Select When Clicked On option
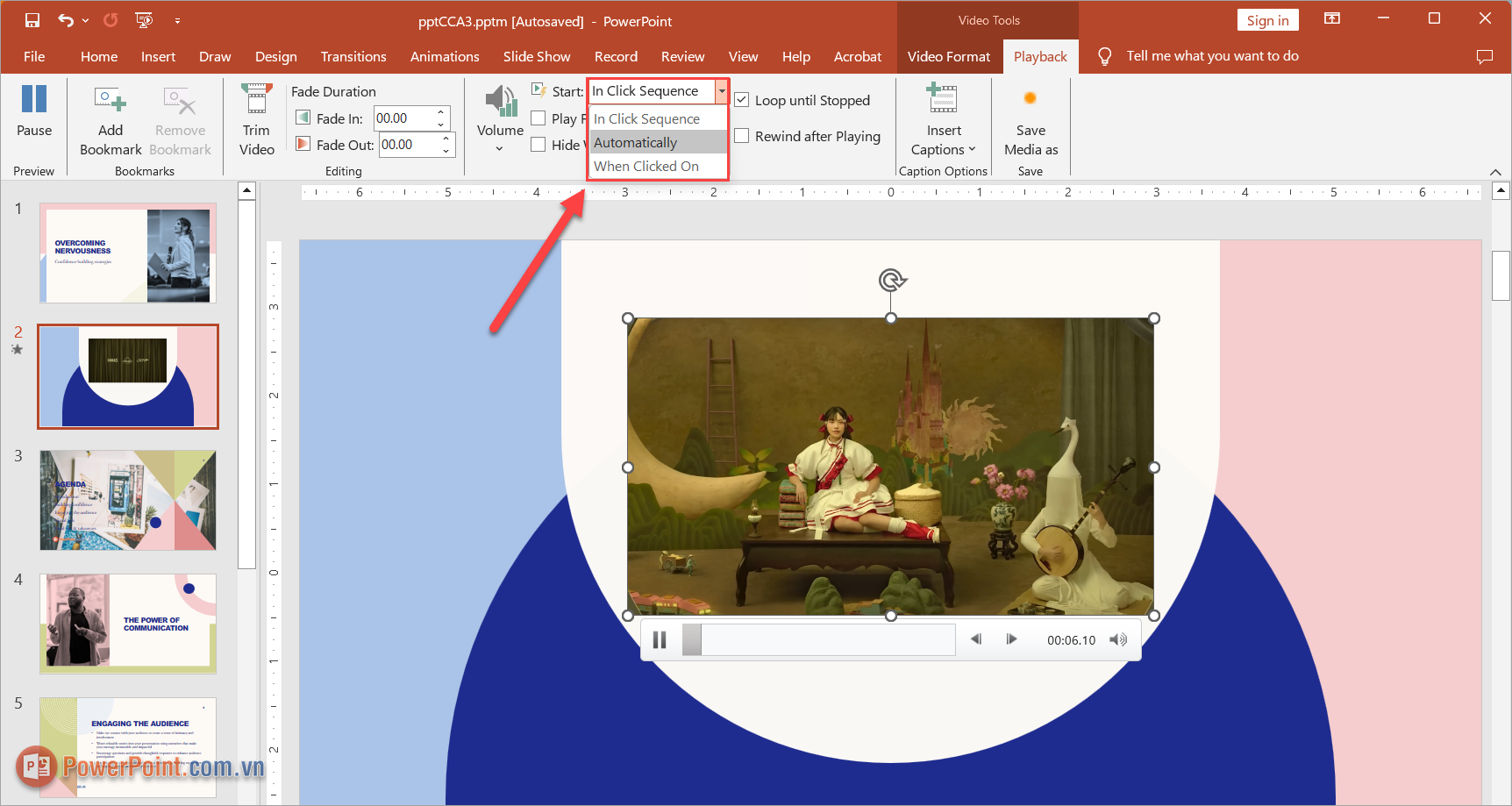Image resolution: width=1512 pixels, height=806 pixels. coord(658,166)
